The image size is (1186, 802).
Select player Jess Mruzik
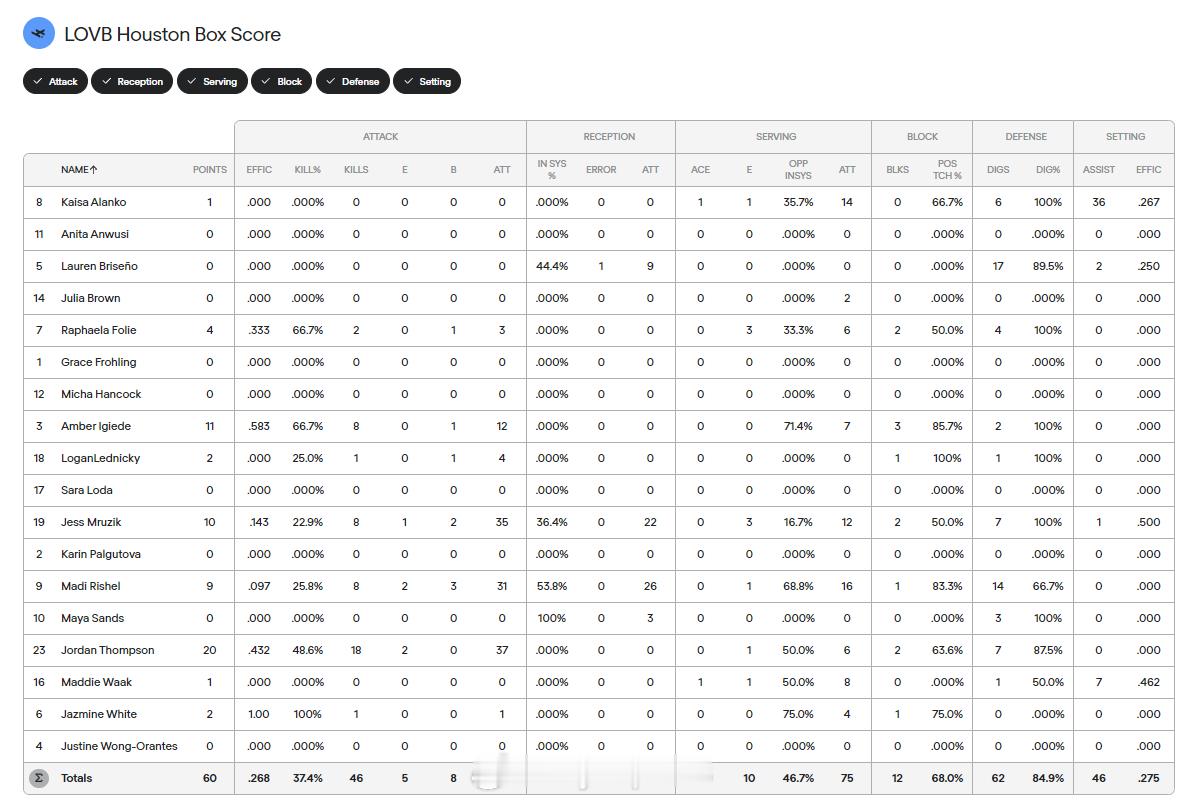coord(91,522)
